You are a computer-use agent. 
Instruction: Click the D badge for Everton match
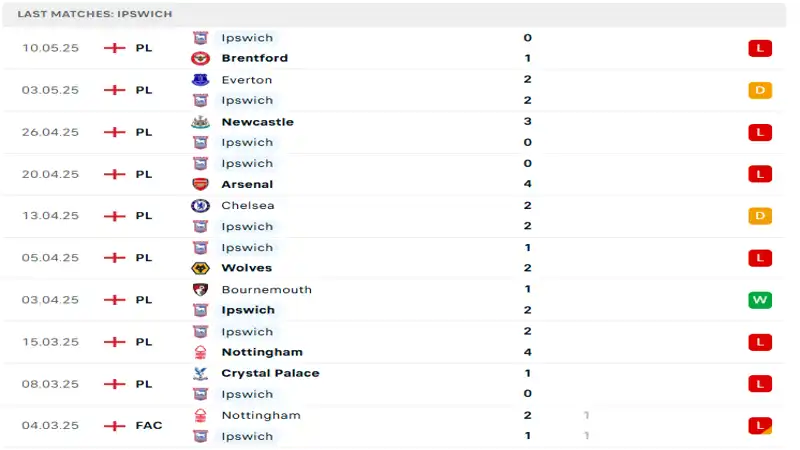pos(760,90)
